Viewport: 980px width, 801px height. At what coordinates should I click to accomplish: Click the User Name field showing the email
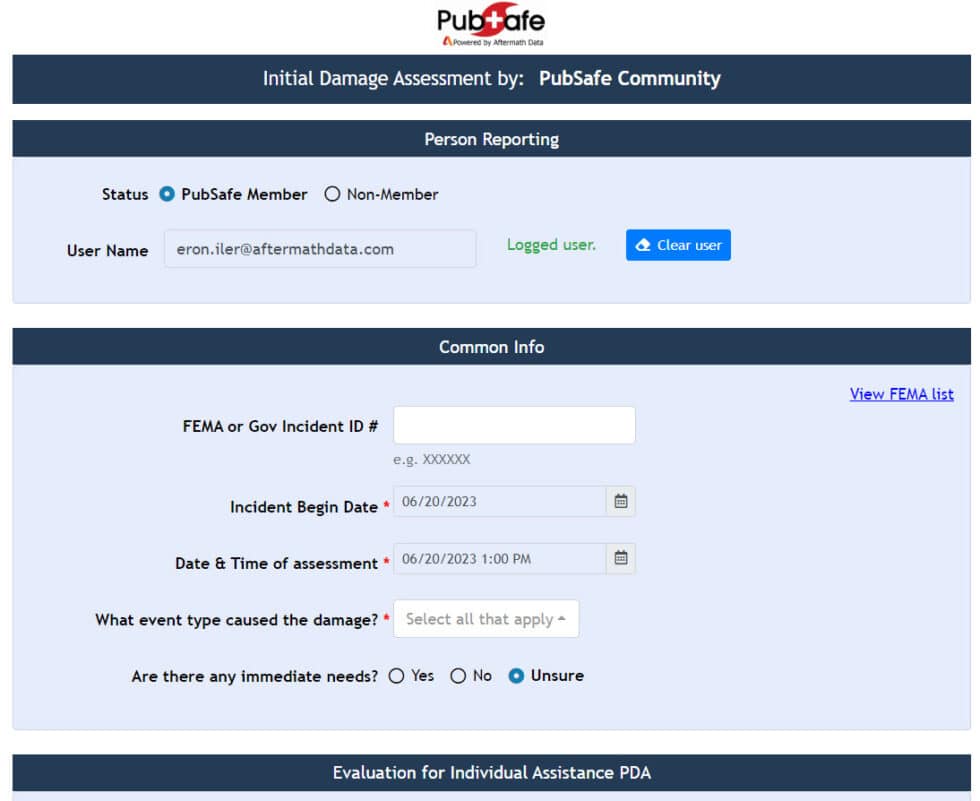click(x=320, y=248)
